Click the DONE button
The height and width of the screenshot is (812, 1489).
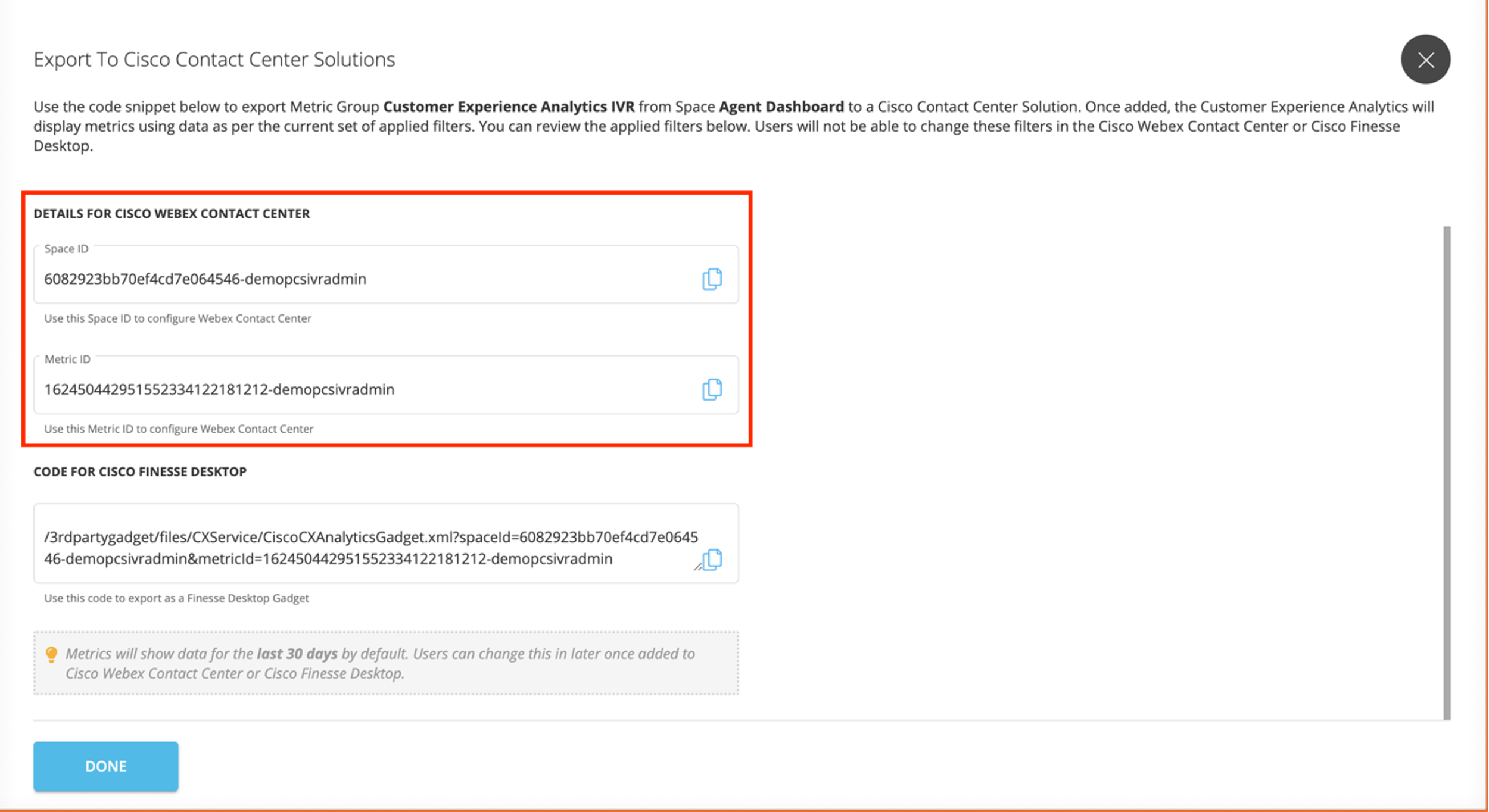click(x=106, y=766)
